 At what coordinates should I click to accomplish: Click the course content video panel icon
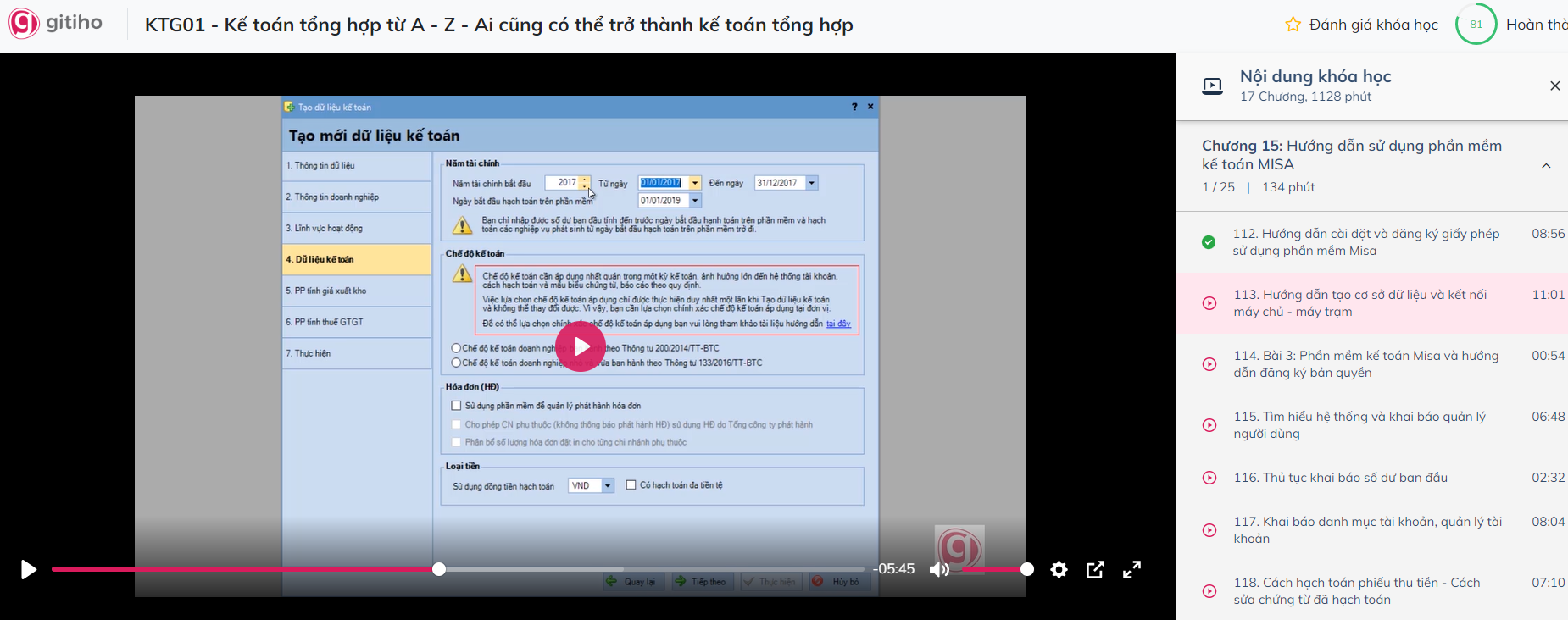(1213, 86)
